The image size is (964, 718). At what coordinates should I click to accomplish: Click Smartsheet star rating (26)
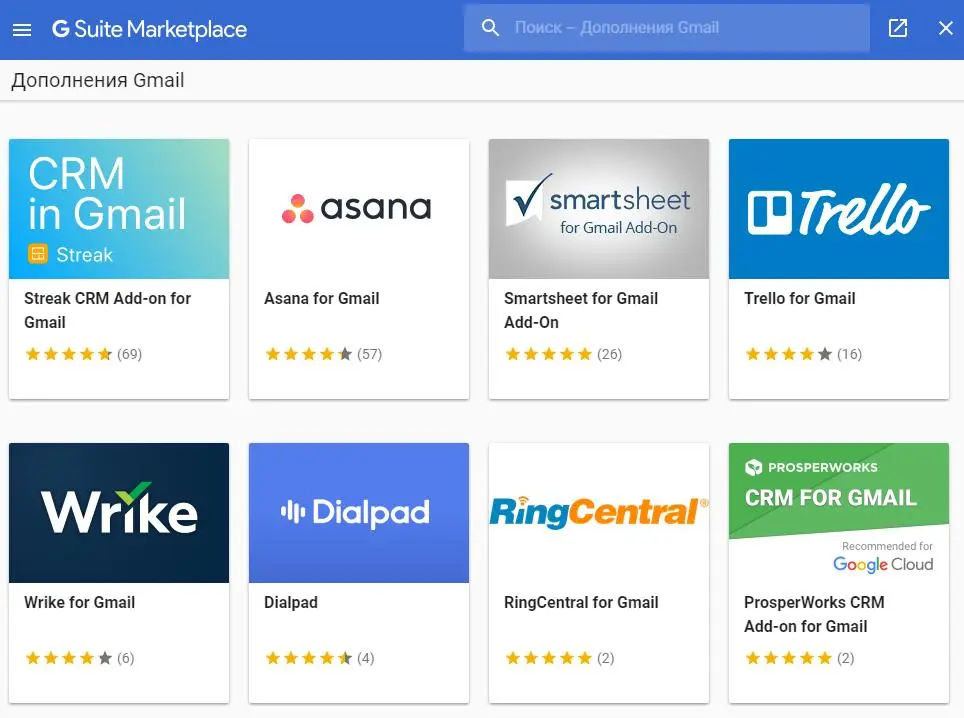563,354
